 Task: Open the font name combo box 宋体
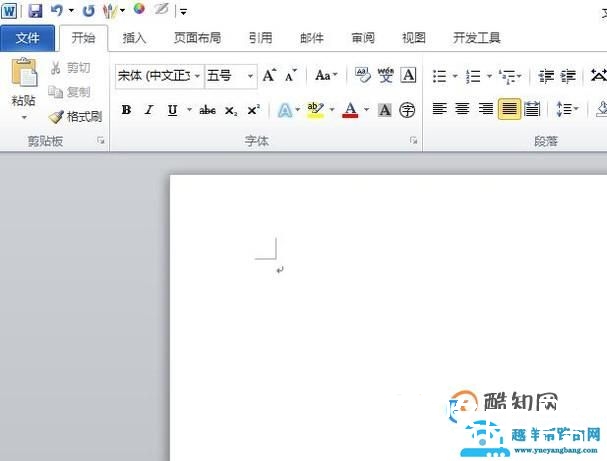(159, 75)
